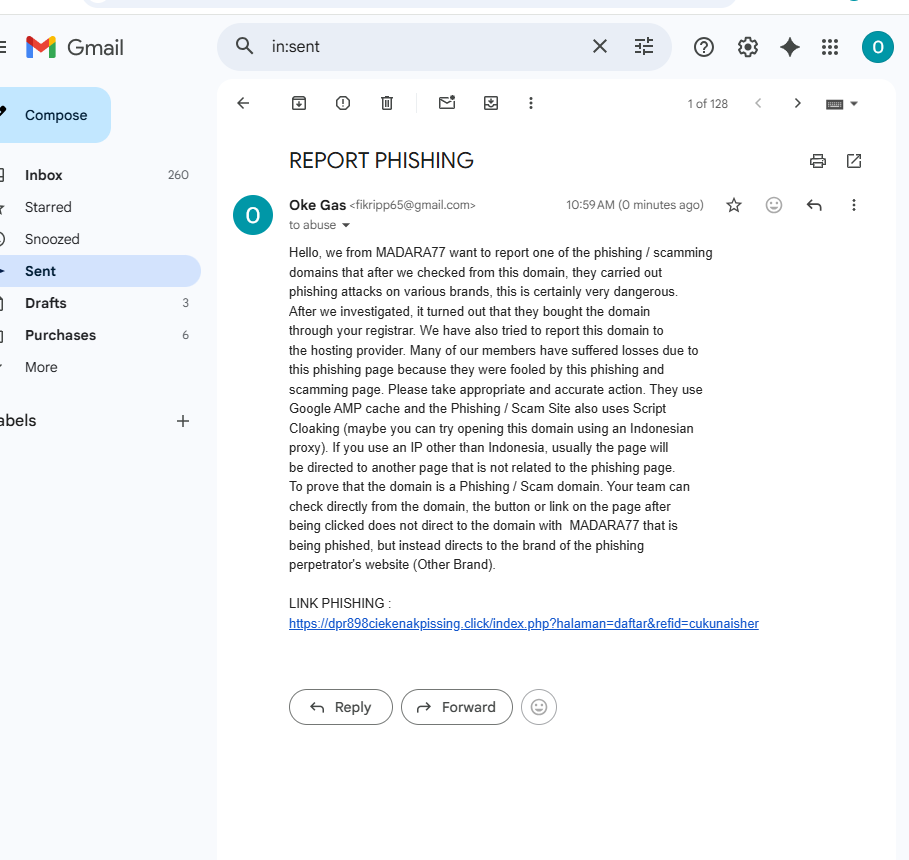The height and width of the screenshot is (860, 909).
Task: Click the Move to inbox icon
Action: click(491, 103)
